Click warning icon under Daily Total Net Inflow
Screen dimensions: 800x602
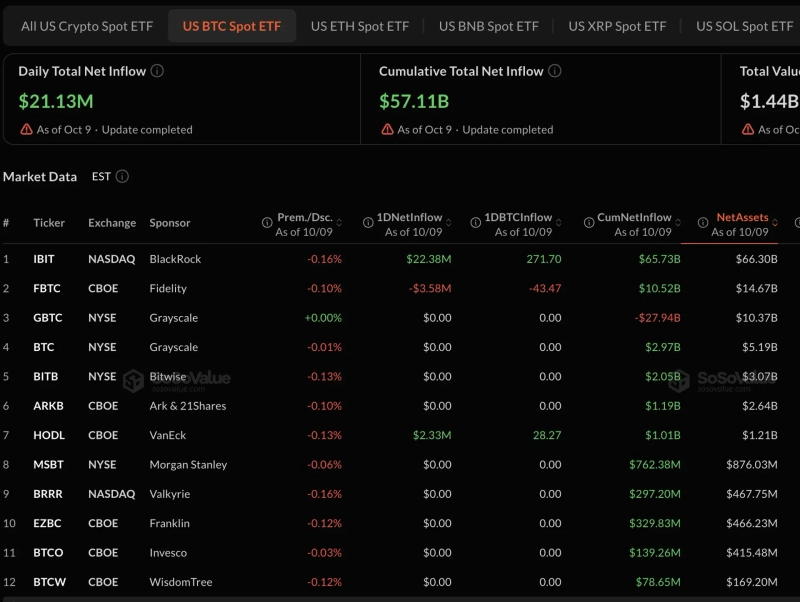point(27,130)
